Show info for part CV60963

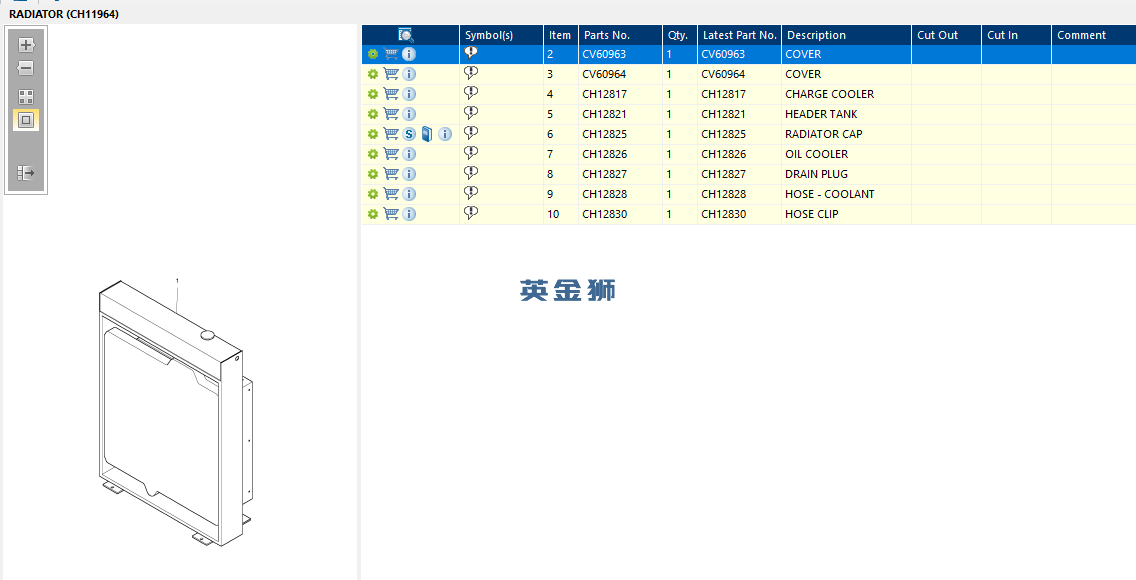click(x=409, y=54)
